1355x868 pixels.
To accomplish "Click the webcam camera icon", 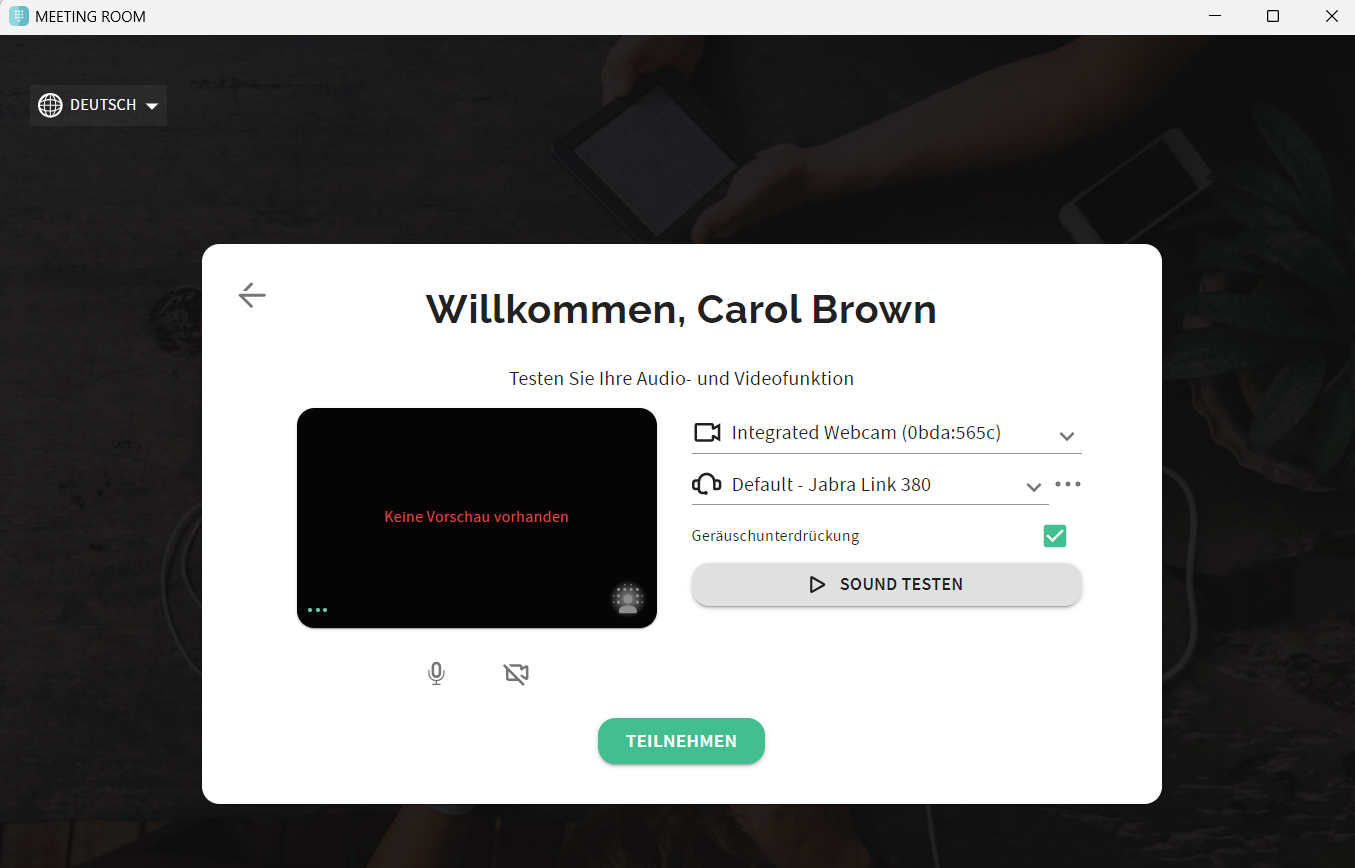I will pos(707,433).
